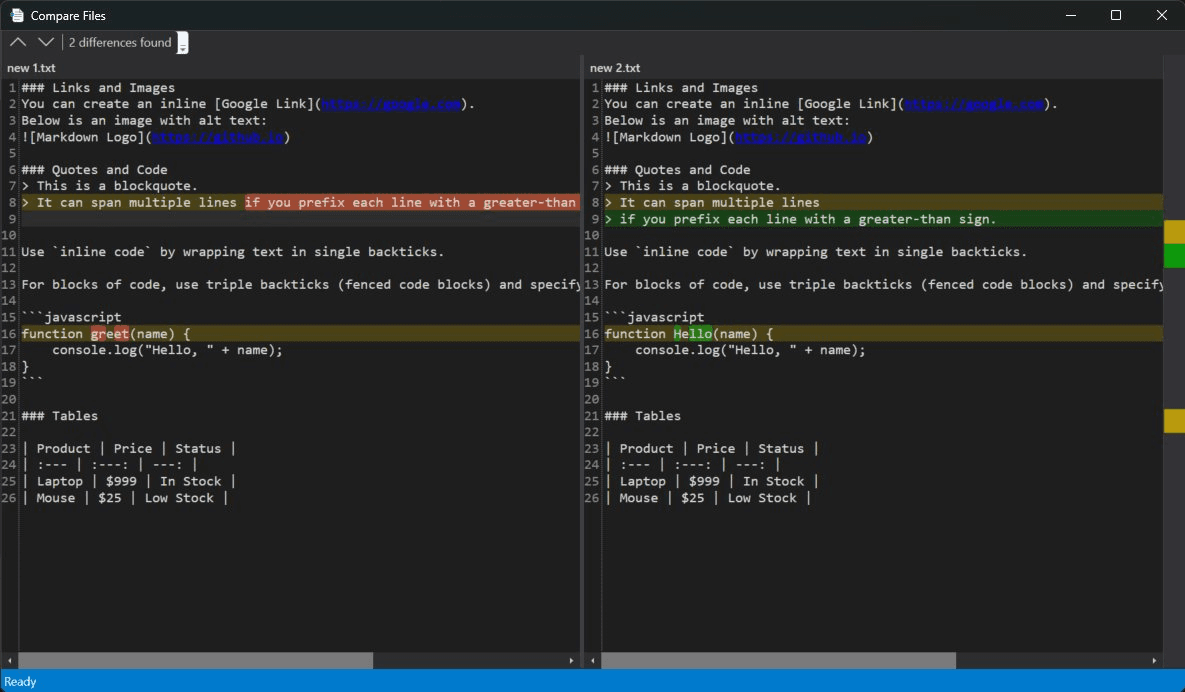The image size is (1185, 692).
Task: Click '| Mouse | $25 | Low Stock |' row in new 2.txt
Action: [x=707, y=498]
